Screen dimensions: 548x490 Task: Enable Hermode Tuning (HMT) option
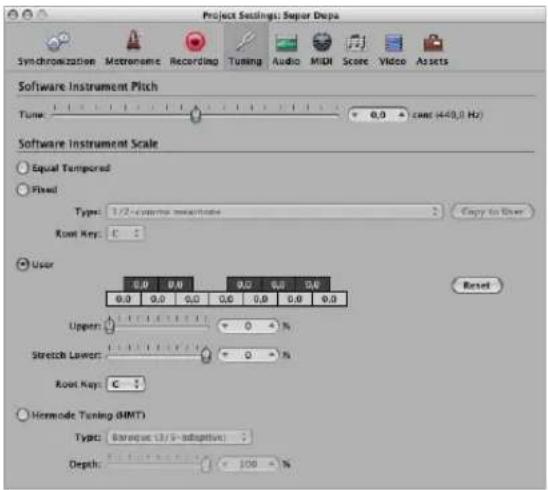(x=23, y=415)
